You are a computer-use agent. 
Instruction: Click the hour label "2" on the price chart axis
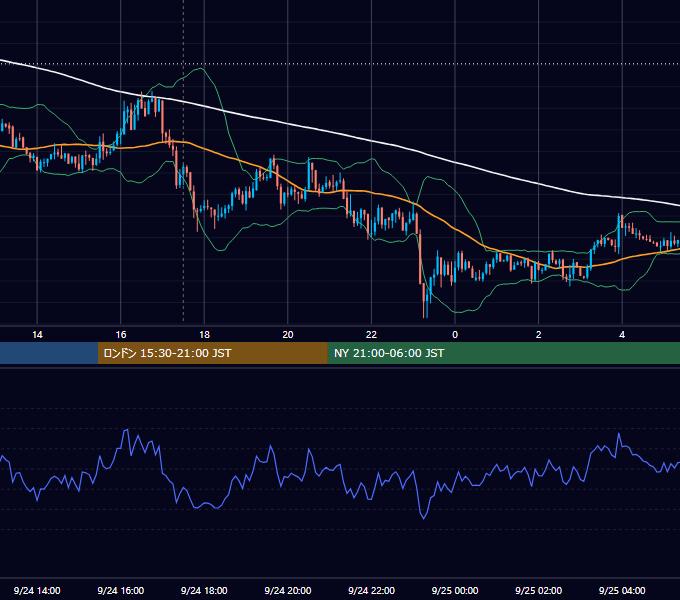coord(539,335)
